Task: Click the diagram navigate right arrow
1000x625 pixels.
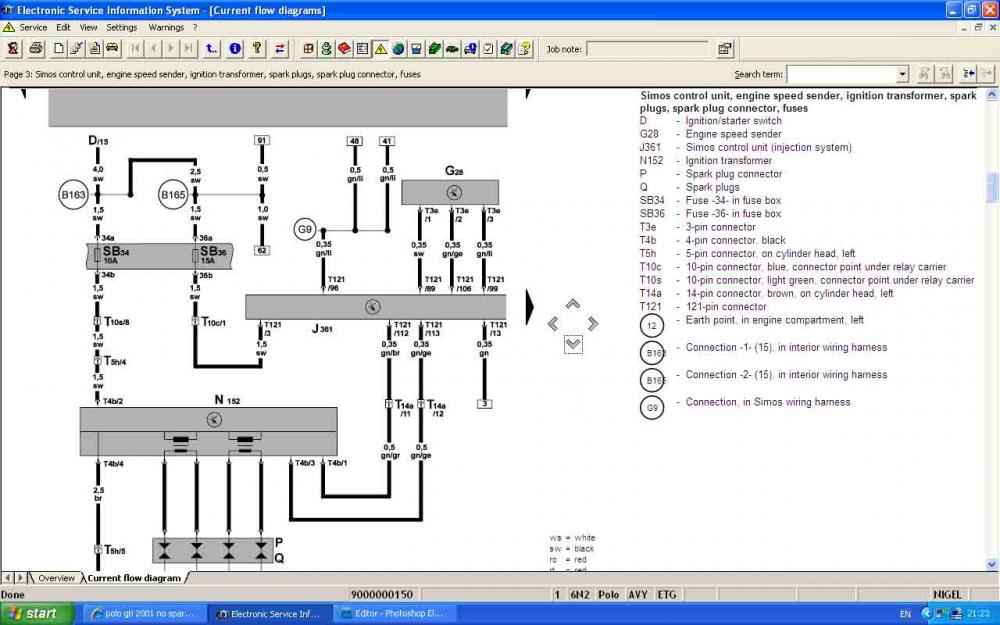Action: (x=593, y=324)
